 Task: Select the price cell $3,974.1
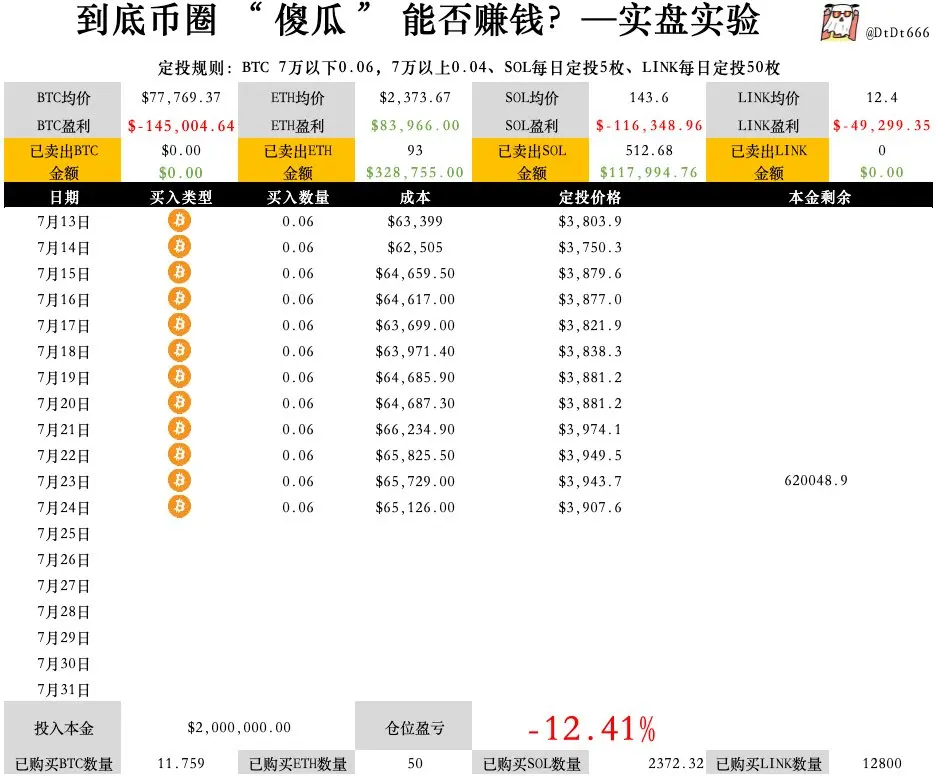590,429
